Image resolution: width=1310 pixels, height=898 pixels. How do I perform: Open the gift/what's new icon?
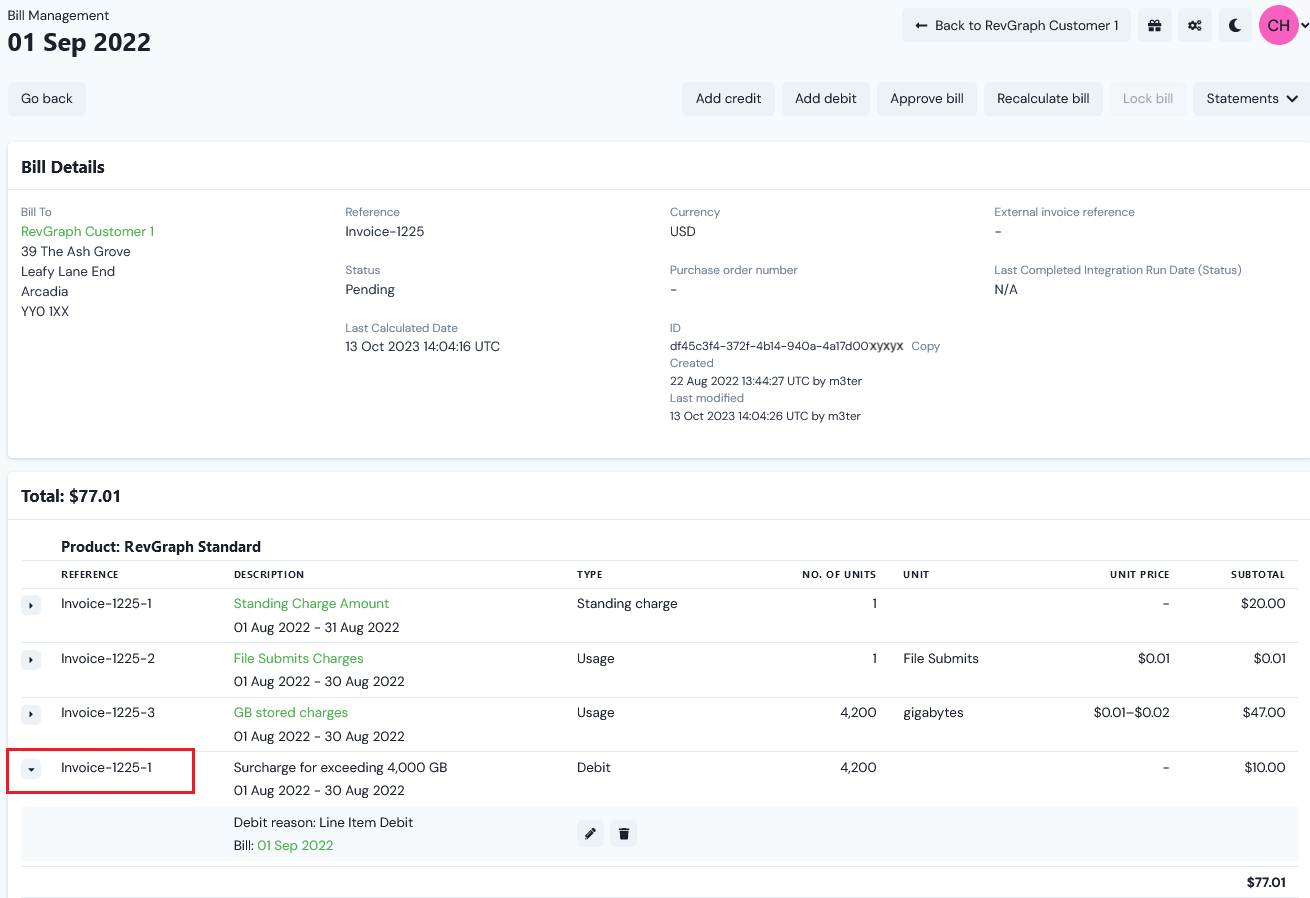pyautogui.click(x=1154, y=25)
